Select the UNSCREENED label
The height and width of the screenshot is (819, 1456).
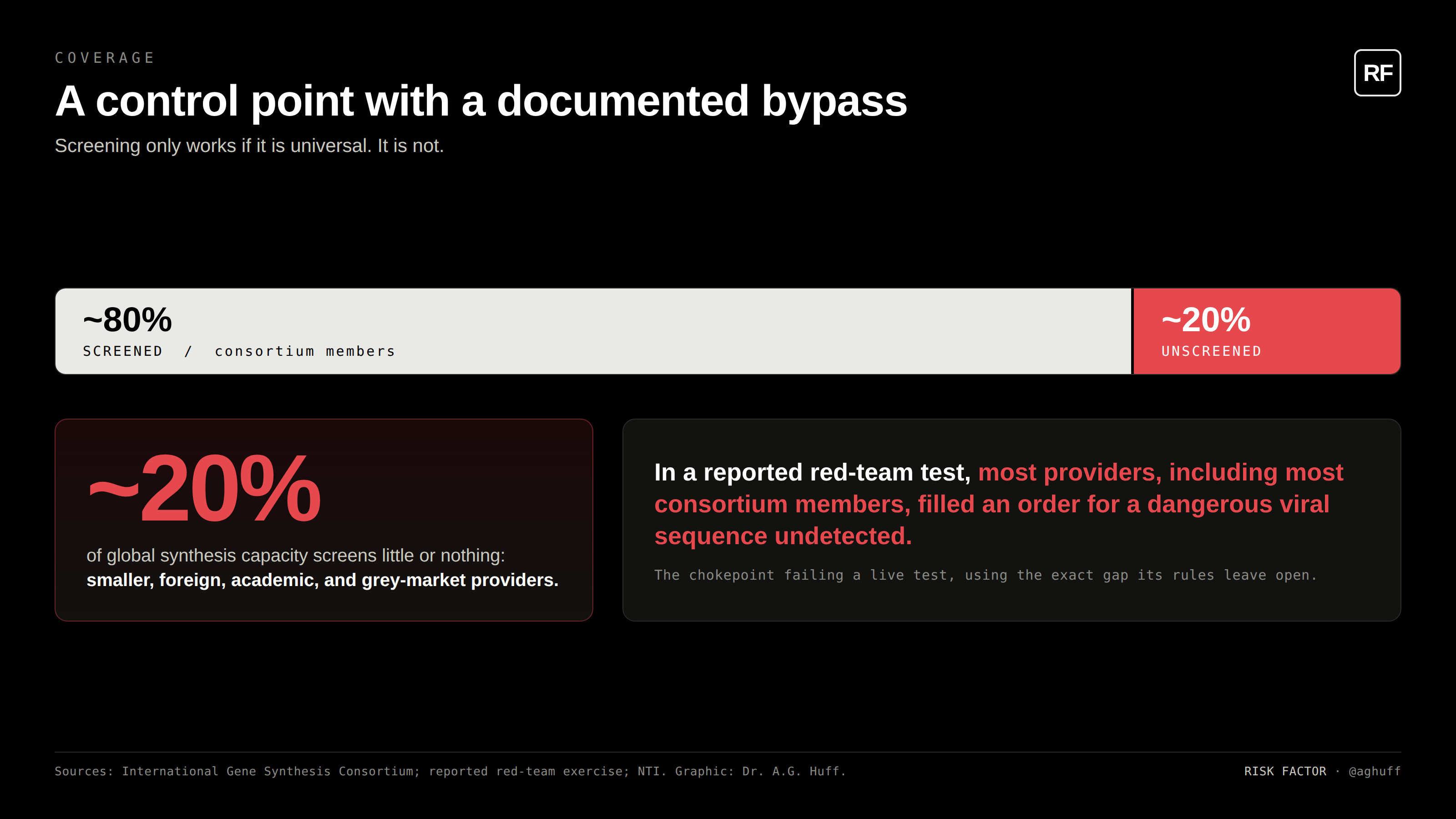(1211, 351)
